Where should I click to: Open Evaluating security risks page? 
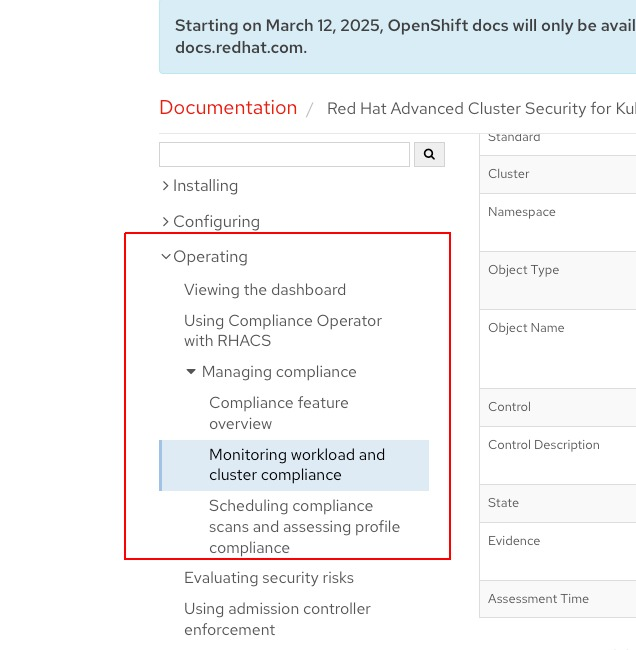tap(269, 578)
